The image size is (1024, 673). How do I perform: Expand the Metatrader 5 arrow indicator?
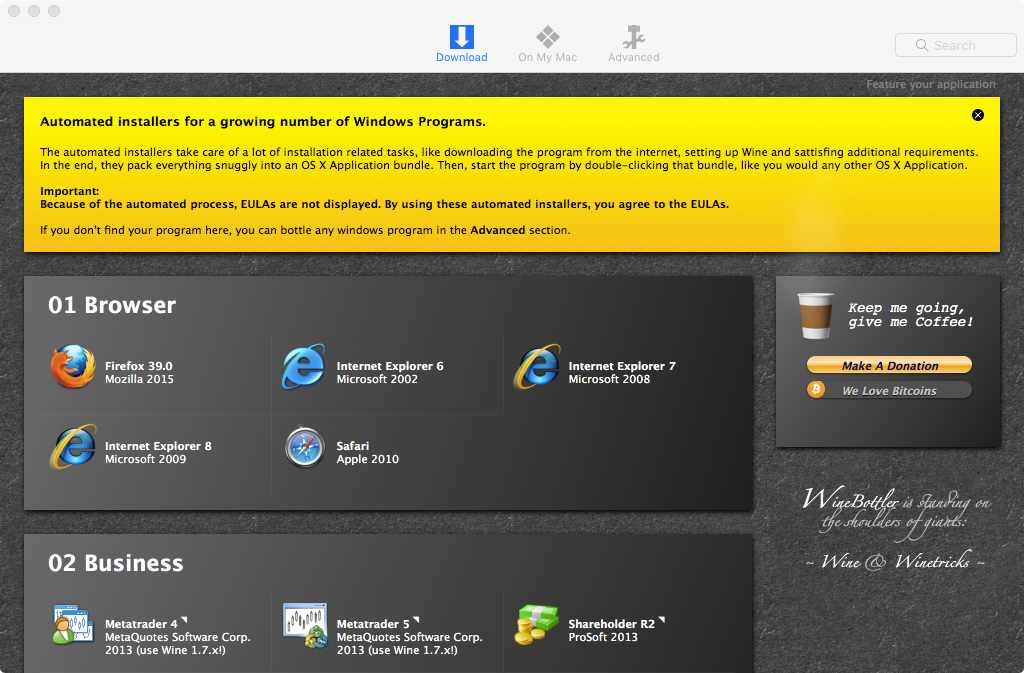click(x=416, y=620)
